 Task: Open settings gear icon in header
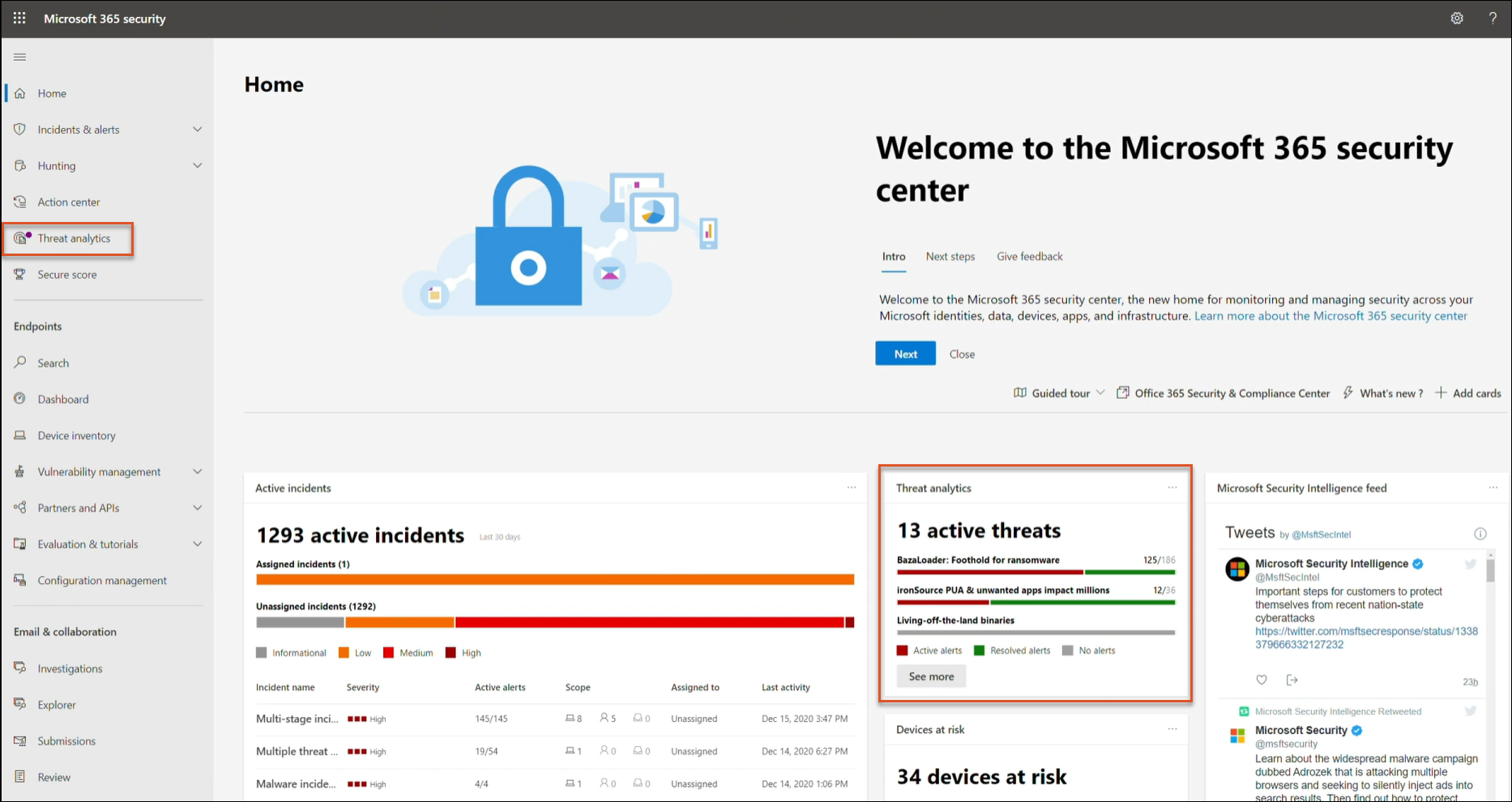pyautogui.click(x=1457, y=18)
